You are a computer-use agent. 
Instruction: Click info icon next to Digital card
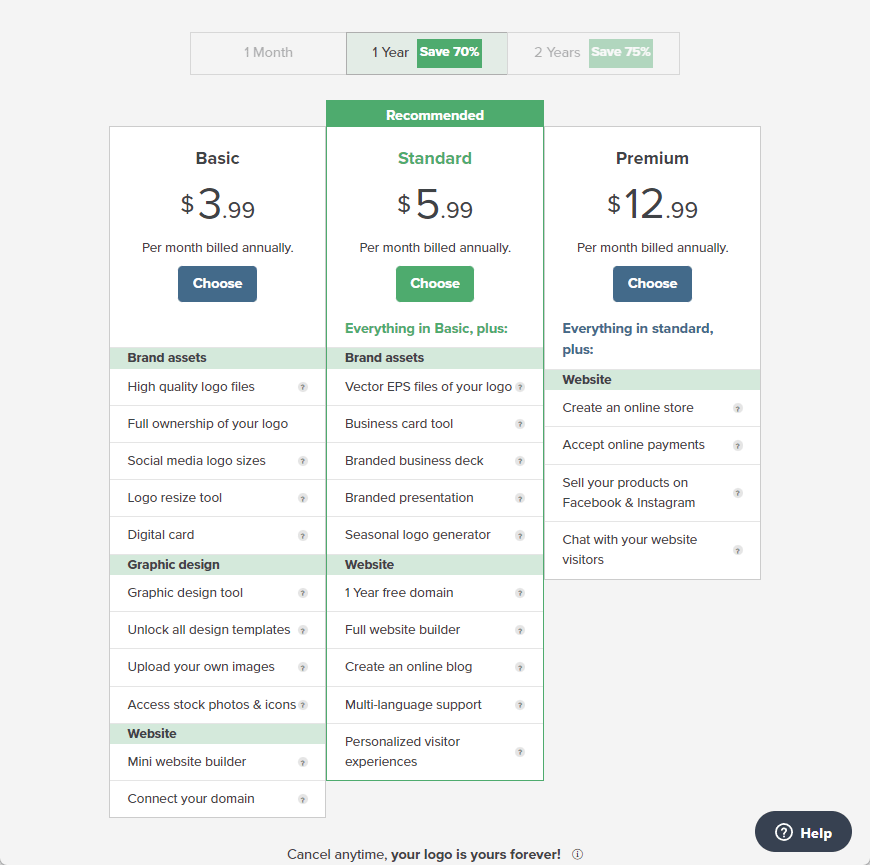pos(303,535)
